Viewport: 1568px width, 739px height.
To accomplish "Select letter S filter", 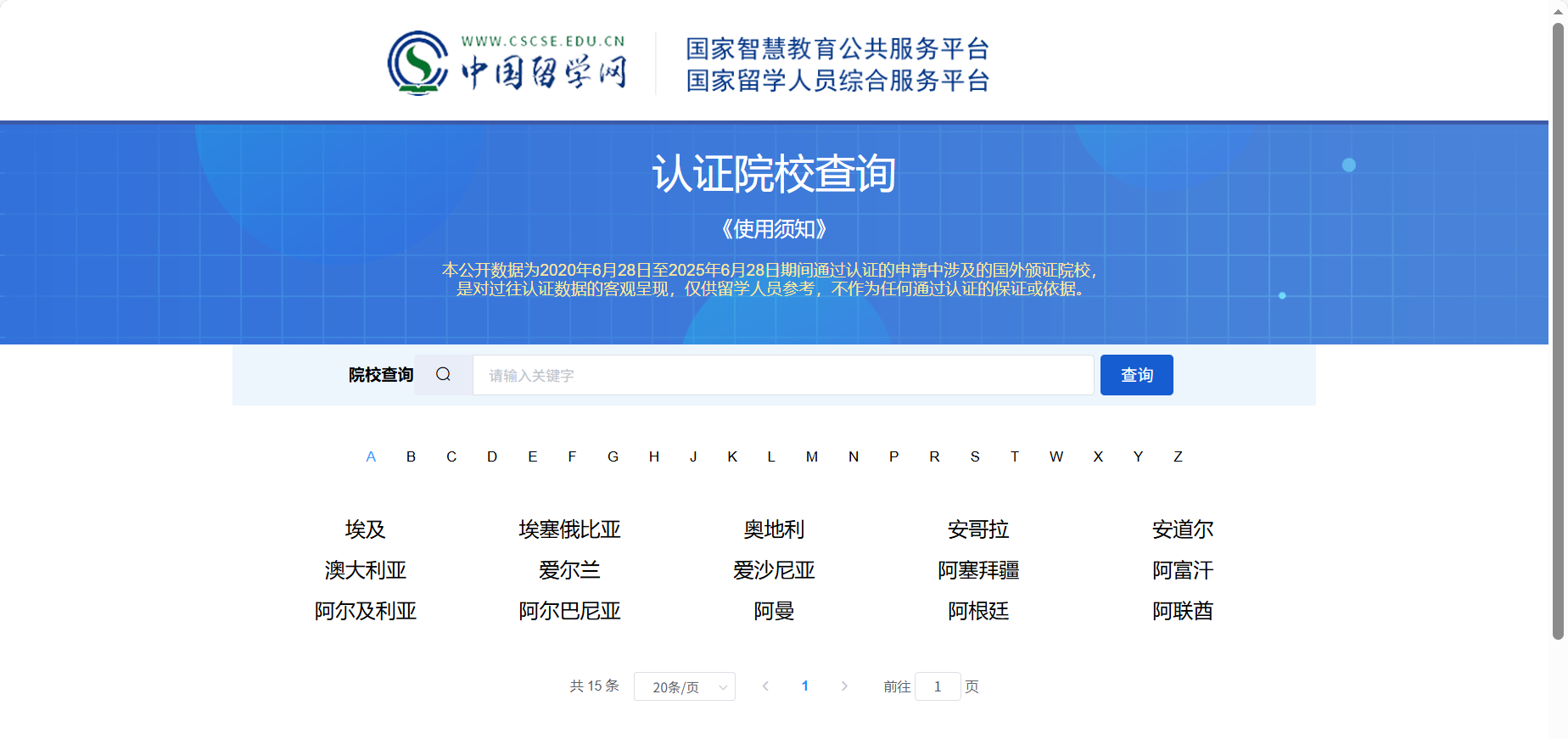I will 975,456.
